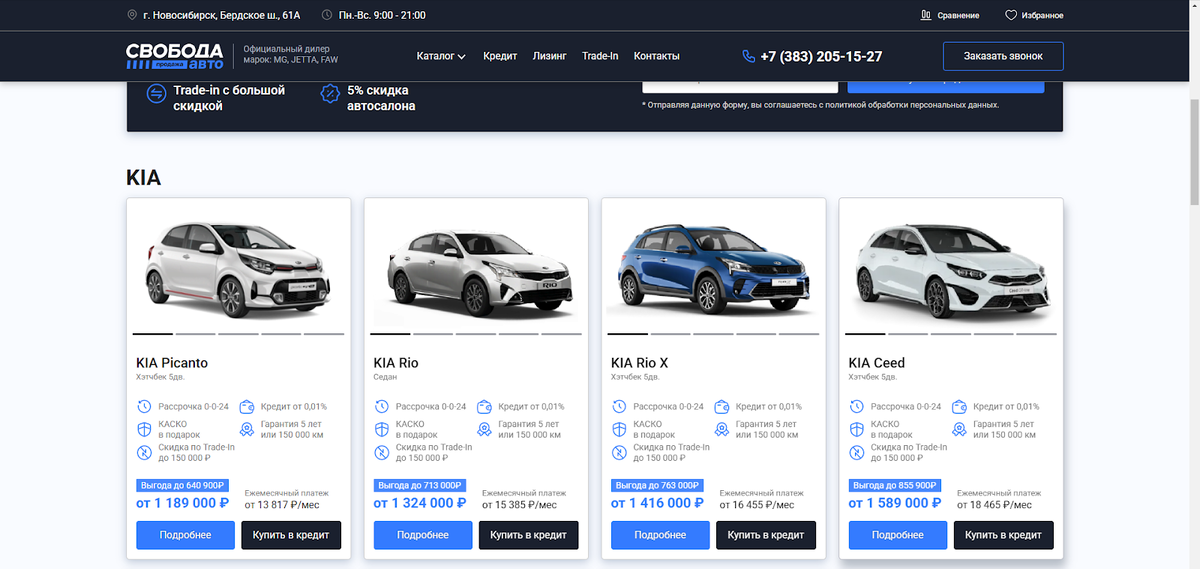Viewport: 1200px width, 569px height.
Task: Click Подробнее on KIA Ceed card
Action: [897, 535]
